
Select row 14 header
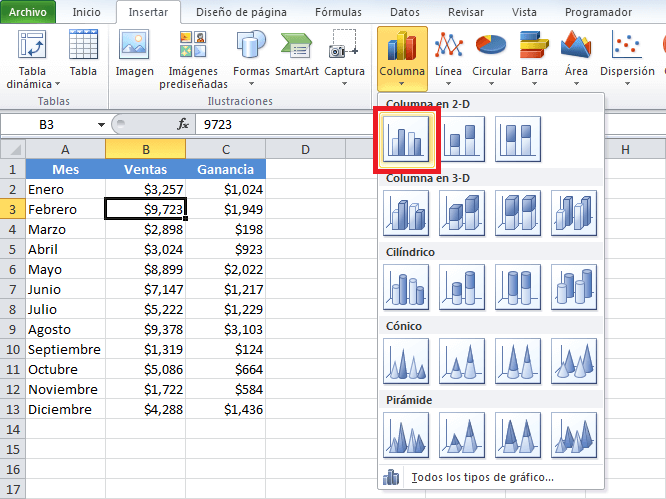click(13, 429)
